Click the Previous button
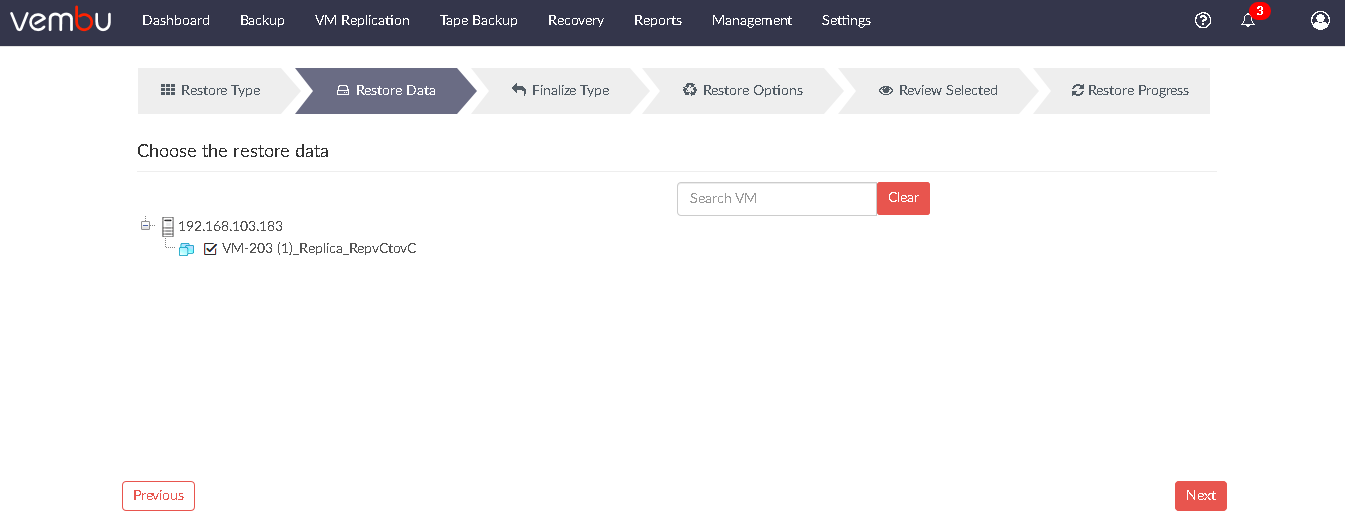The width and height of the screenshot is (1345, 529). click(x=158, y=496)
